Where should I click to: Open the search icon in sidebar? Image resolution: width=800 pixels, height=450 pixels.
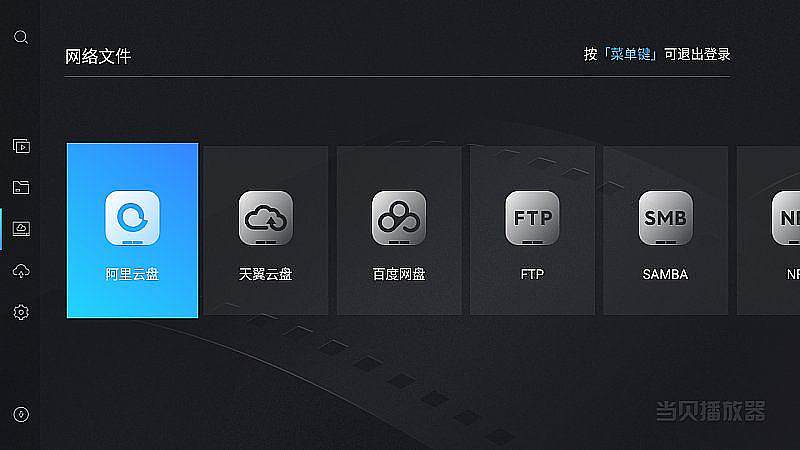tap(21, 37)
